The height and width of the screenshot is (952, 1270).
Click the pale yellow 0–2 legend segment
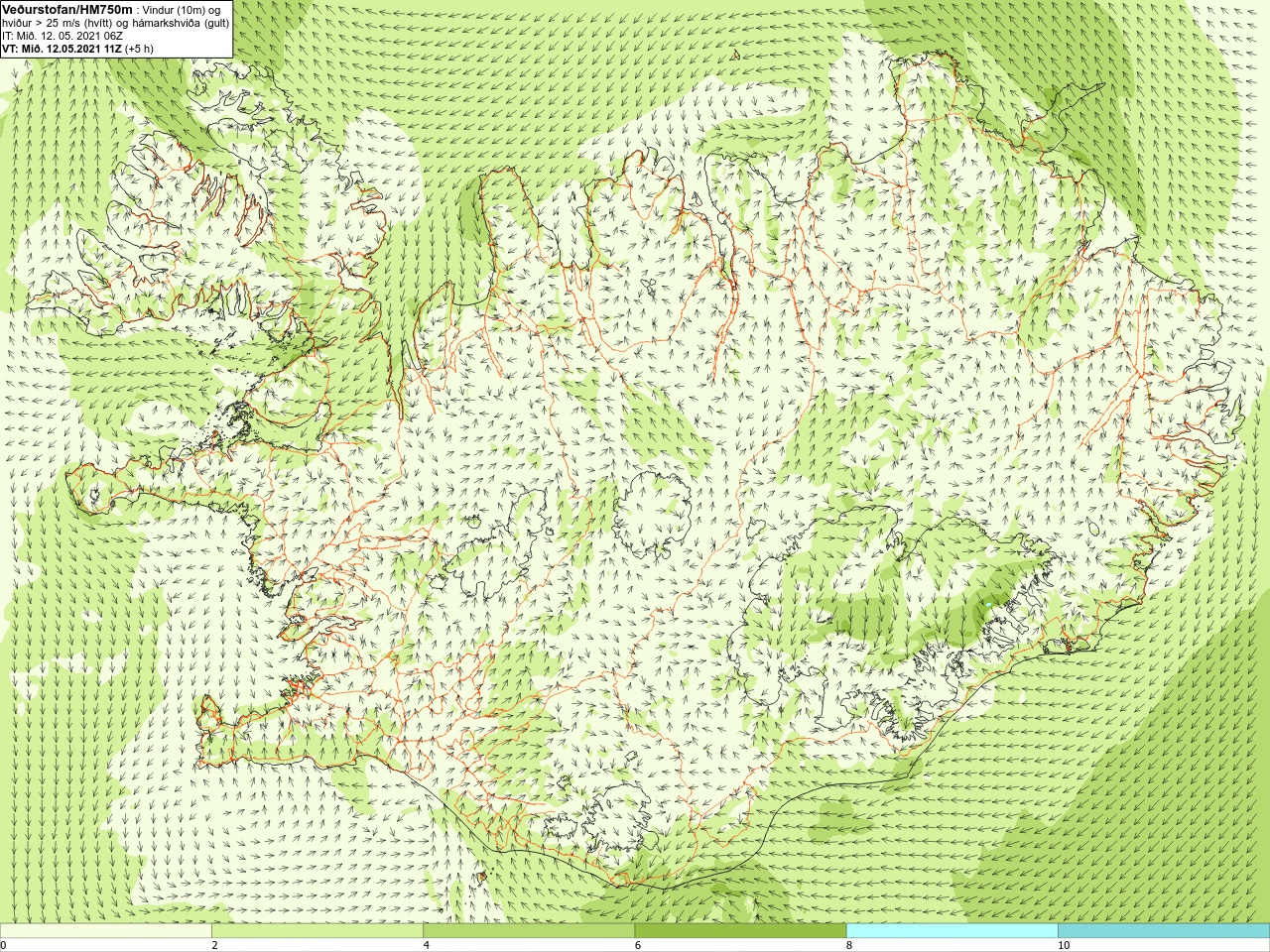[106, 930]
